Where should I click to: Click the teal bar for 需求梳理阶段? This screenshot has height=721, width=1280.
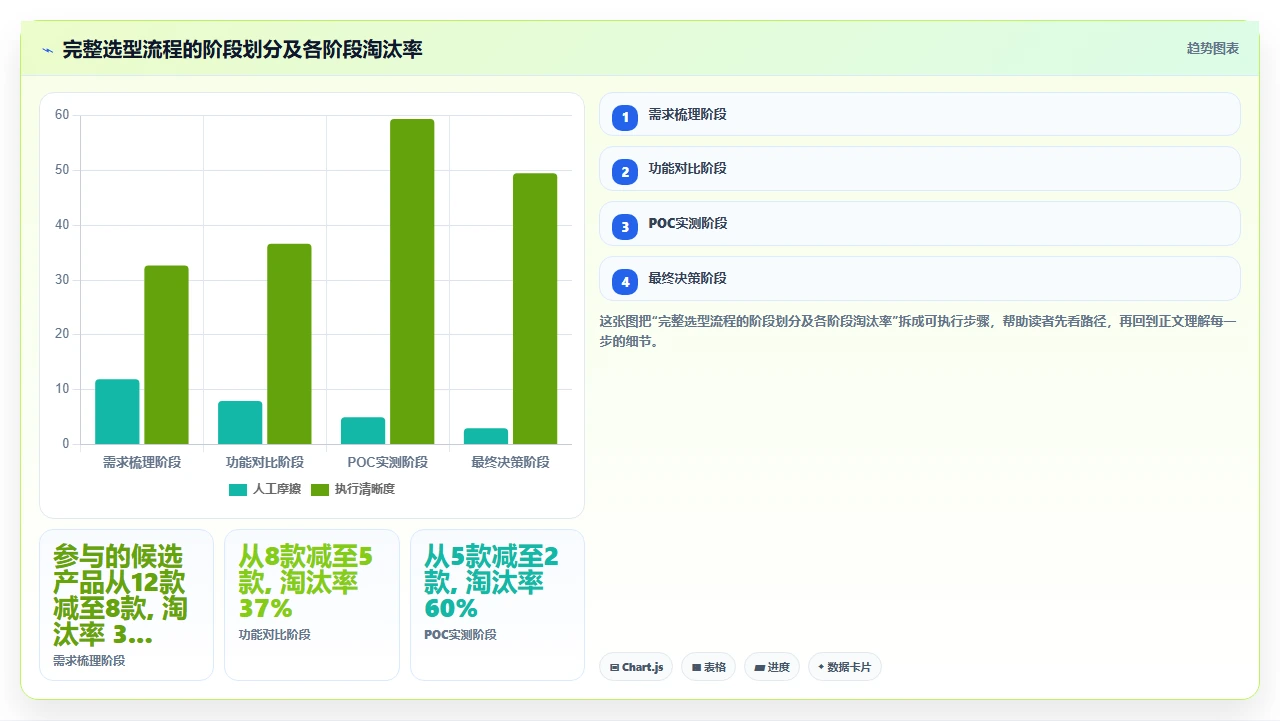tap(117, 412)
